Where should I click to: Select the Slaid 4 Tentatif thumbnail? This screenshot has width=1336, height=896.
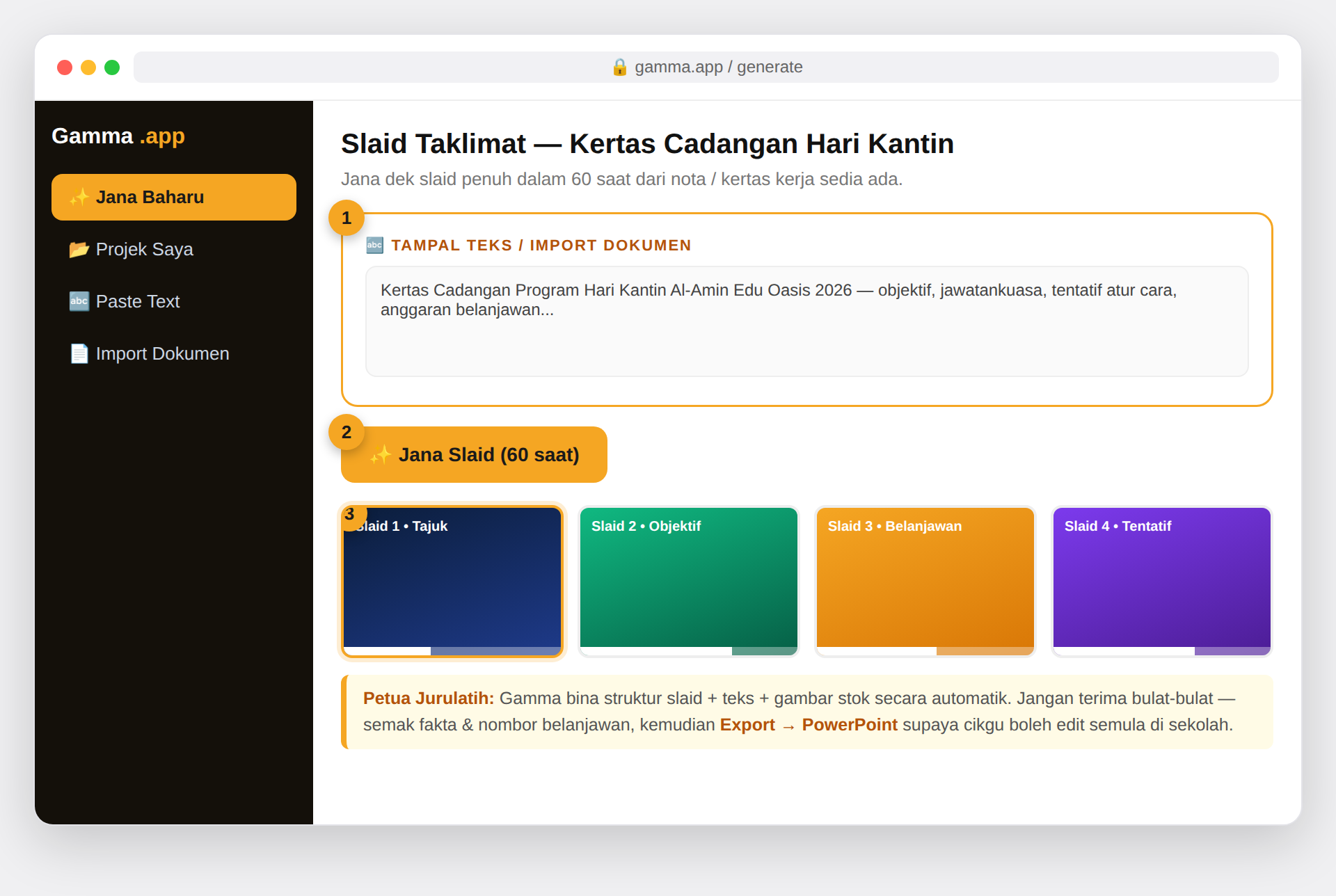(1162, 582)
